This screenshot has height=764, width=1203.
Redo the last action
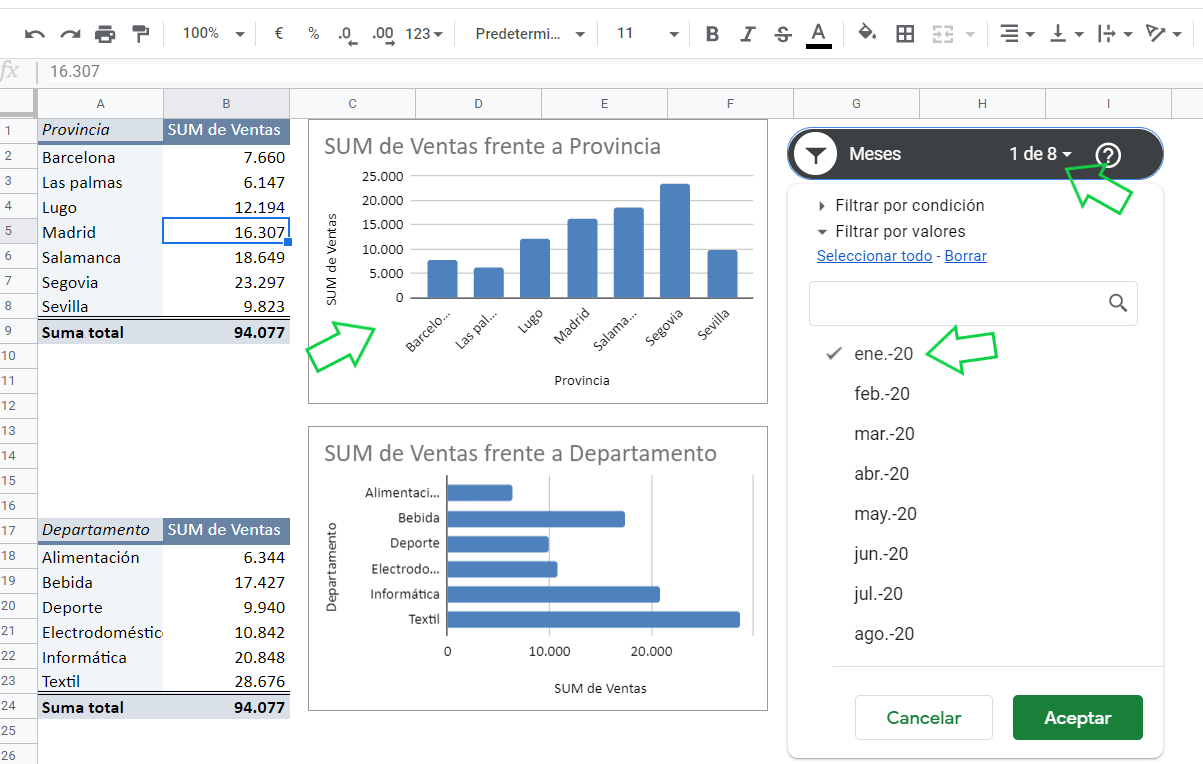(x=70, y=34)
